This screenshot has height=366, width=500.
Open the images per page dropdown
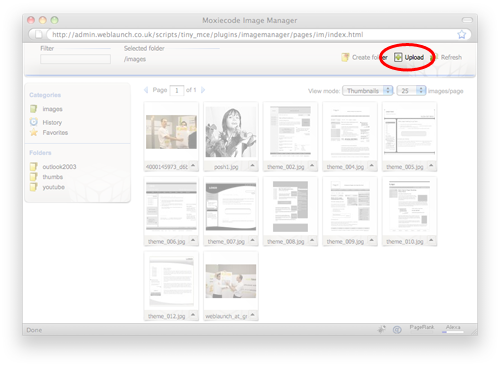(411, 91)
